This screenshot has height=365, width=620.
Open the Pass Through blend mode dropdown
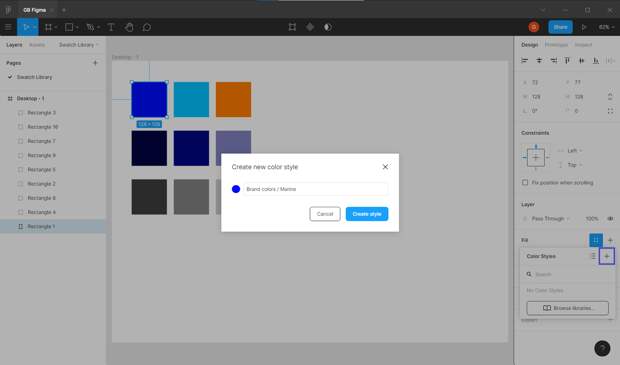(x=550, y=219)
